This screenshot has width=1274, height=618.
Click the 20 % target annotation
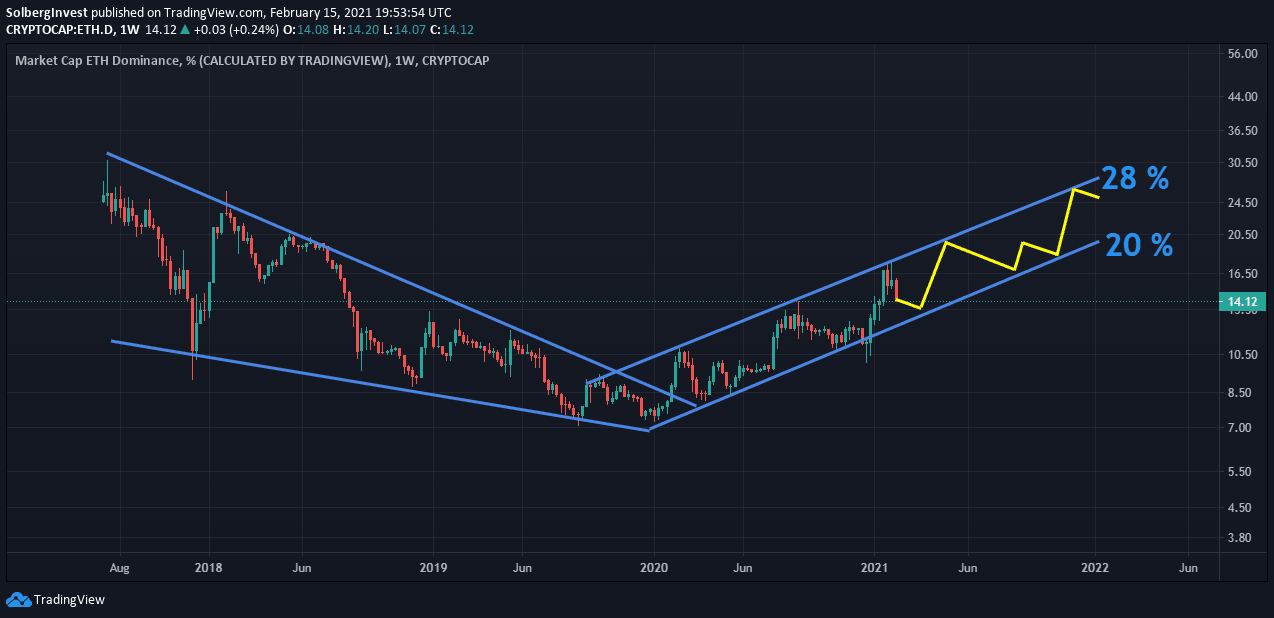pyautogui.click(x=1139, y=245)
